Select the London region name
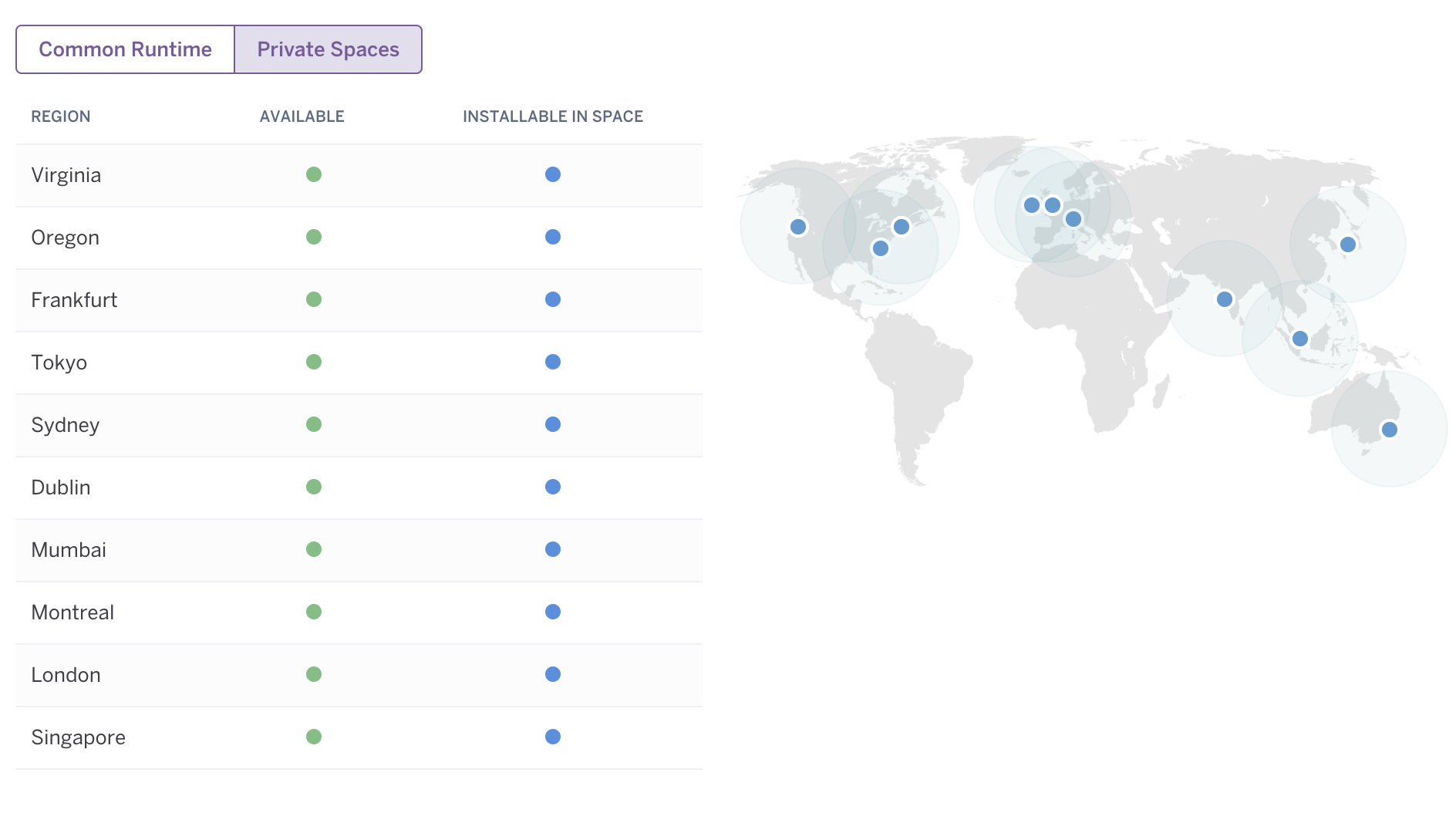Viewport: 1456px width, 813px height. click(66, 675)
